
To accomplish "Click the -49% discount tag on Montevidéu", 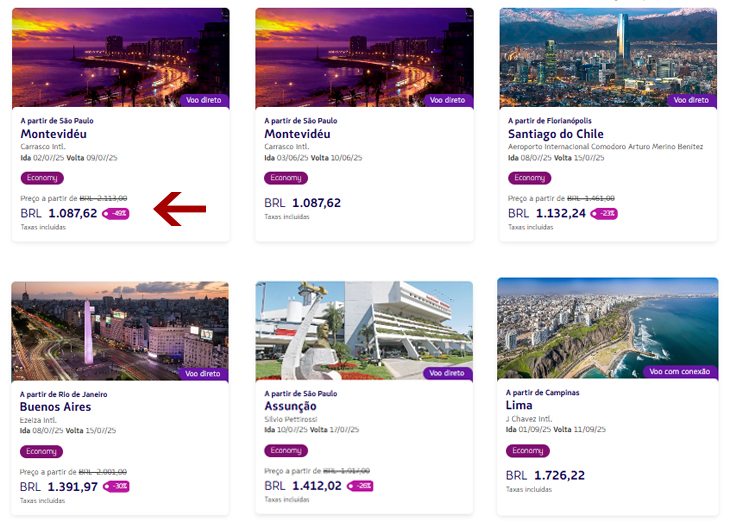I will point(115,214).
